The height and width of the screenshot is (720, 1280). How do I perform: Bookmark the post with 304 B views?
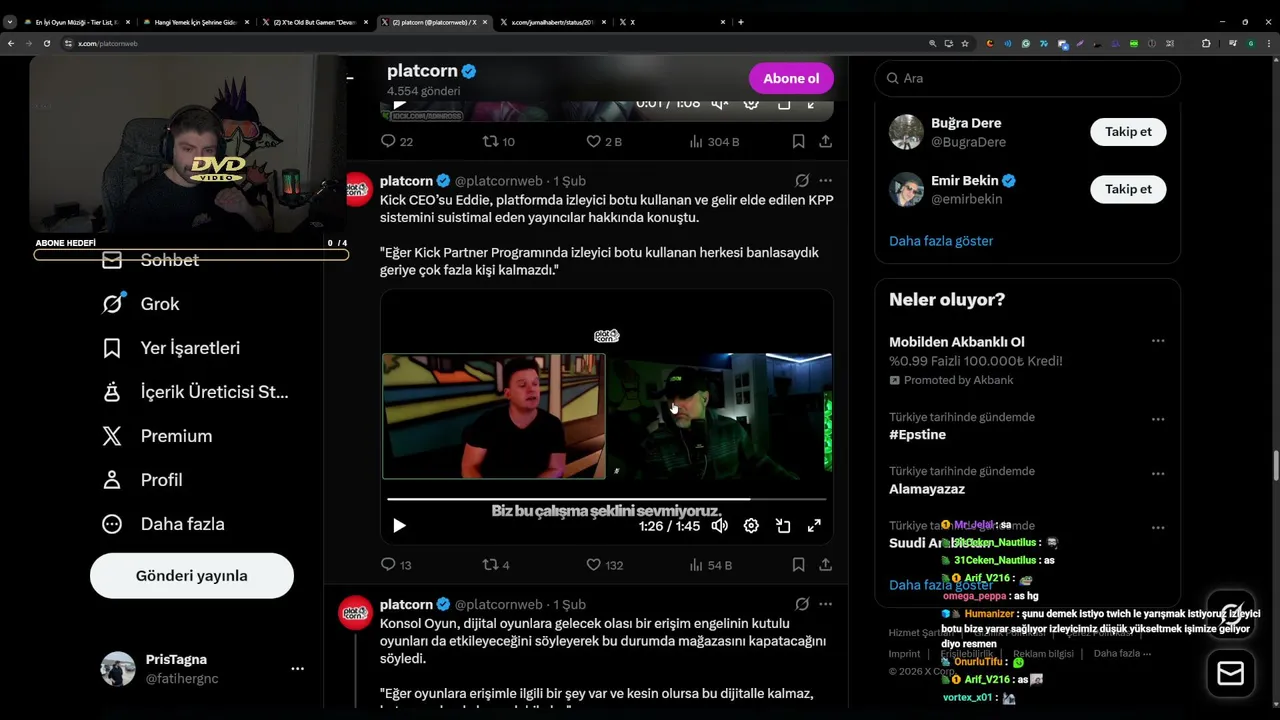798,142
